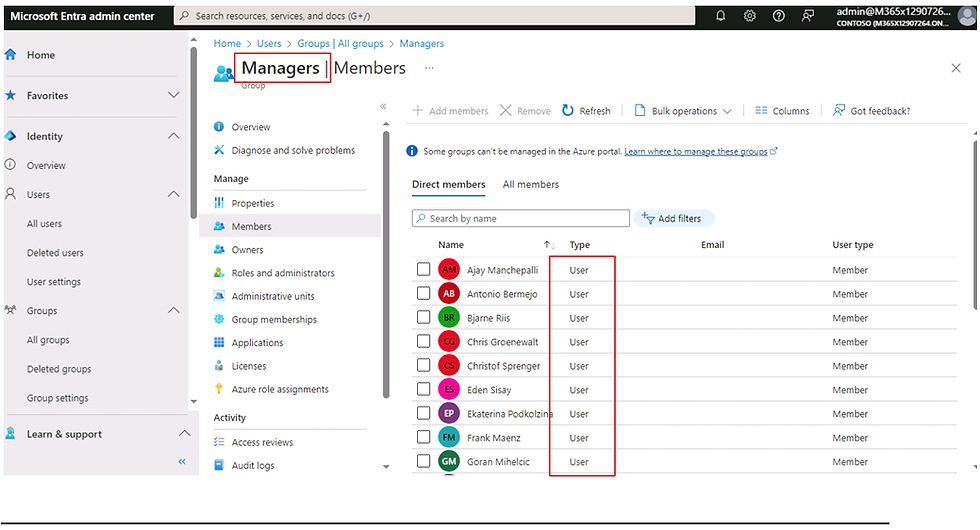Click Azure role assignments key icon
This screenshot has width=980, height=530.
pos(219,389)
